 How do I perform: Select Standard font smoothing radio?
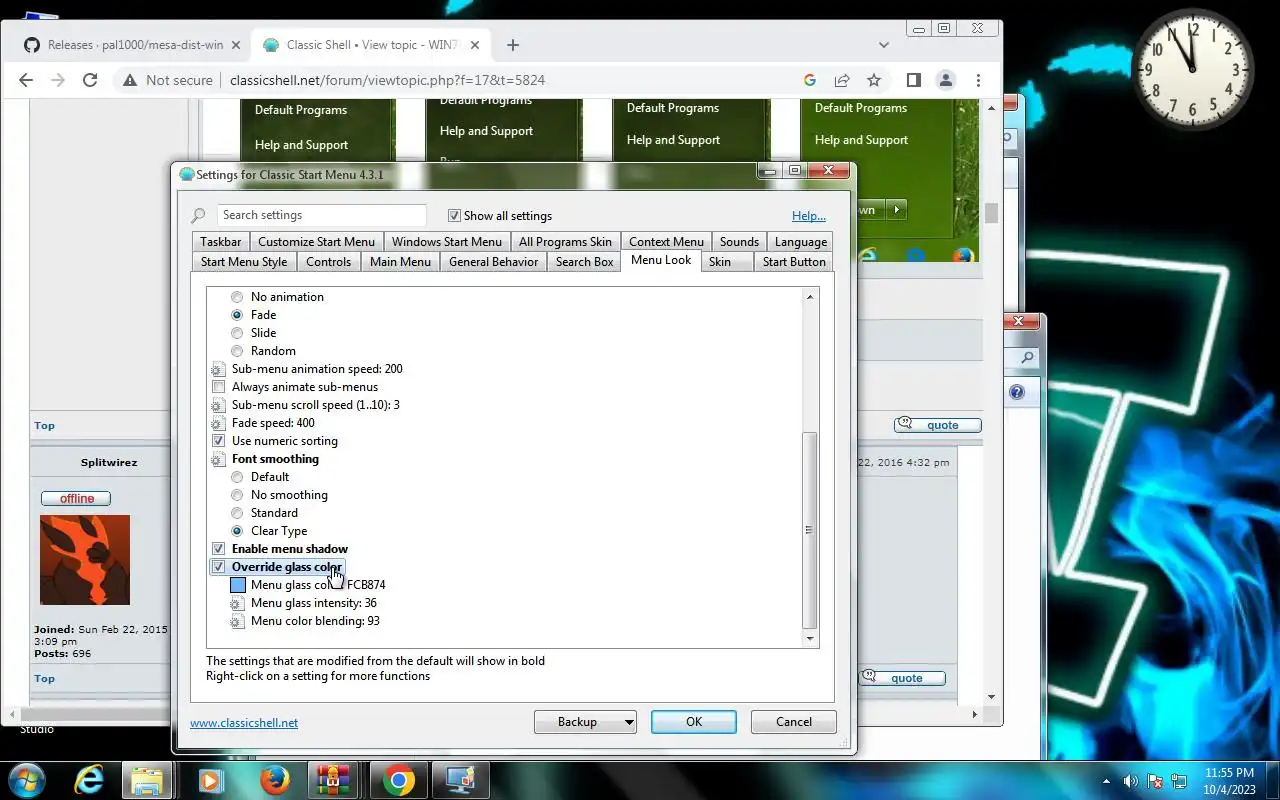click(237, 513)
